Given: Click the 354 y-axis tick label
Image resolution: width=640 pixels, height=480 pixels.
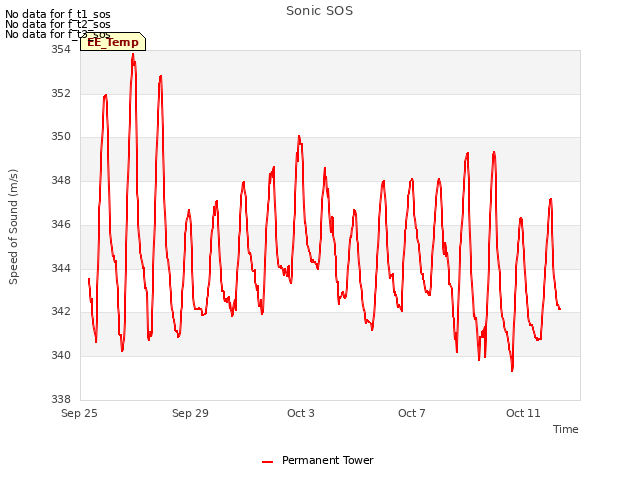Looking at the screenshot, I should [x=60, y=49].
